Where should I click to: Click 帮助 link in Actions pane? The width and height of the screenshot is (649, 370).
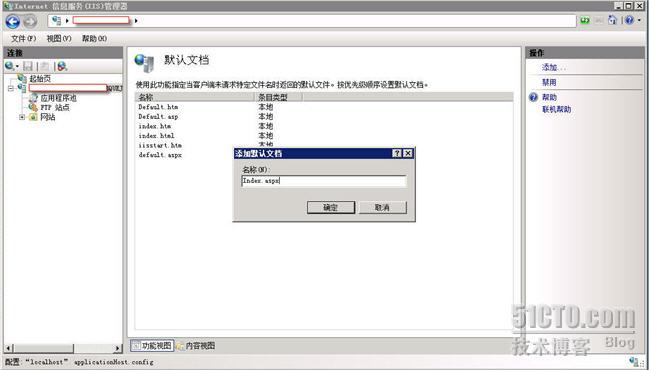(x=549, y=97)
